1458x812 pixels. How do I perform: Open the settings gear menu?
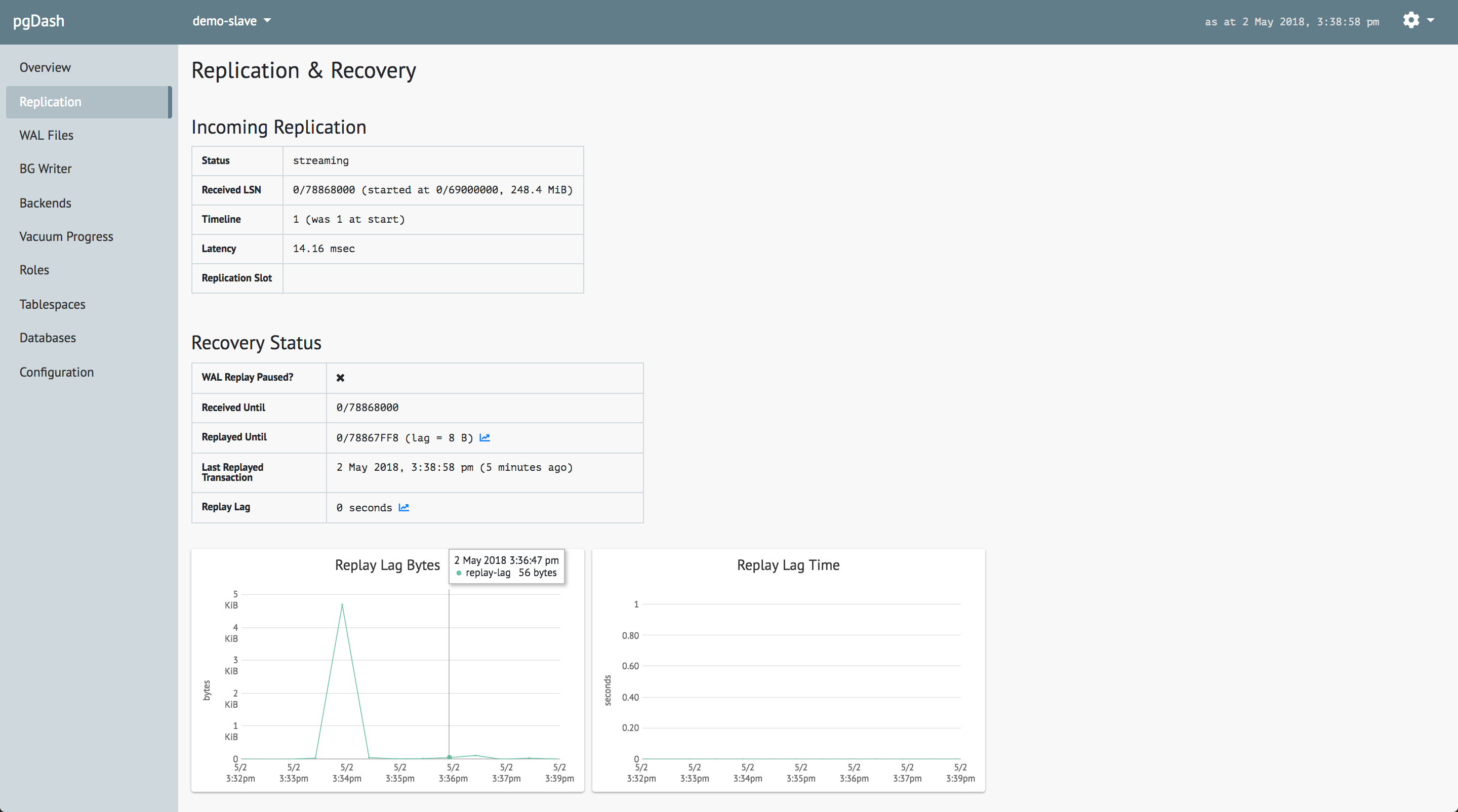(x=1417, y=20)
